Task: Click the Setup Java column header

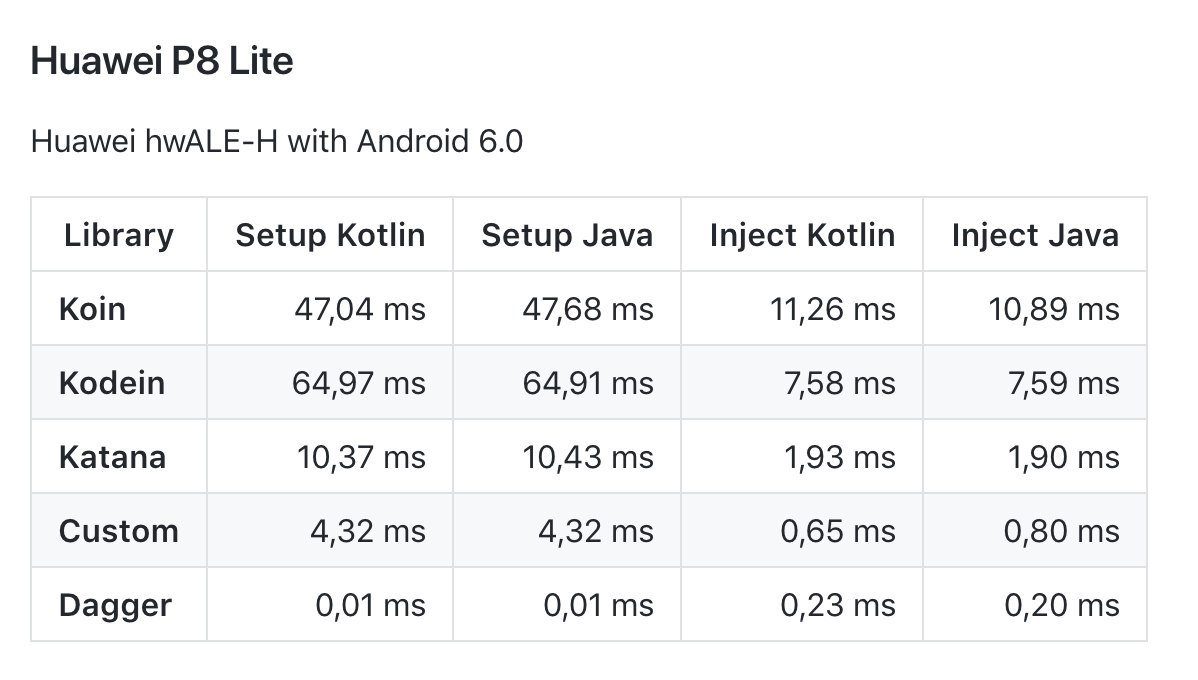Action: tap(567, 235)
